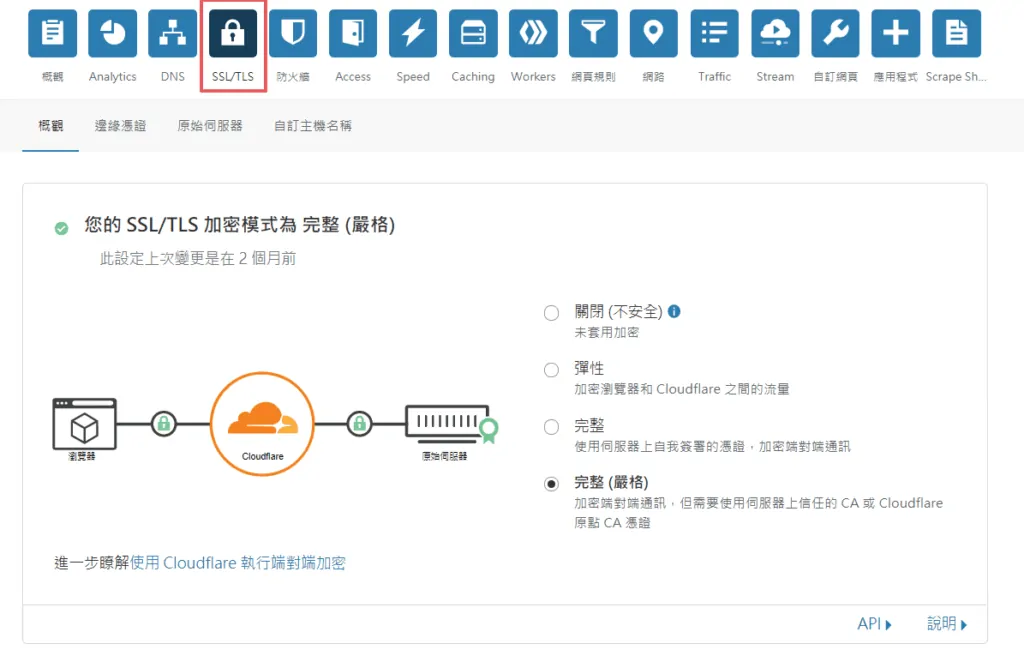Image resolution: width=1024 pixels, height=656 pixels.
Task: Click the green check status icon
Action: point(61,228)
